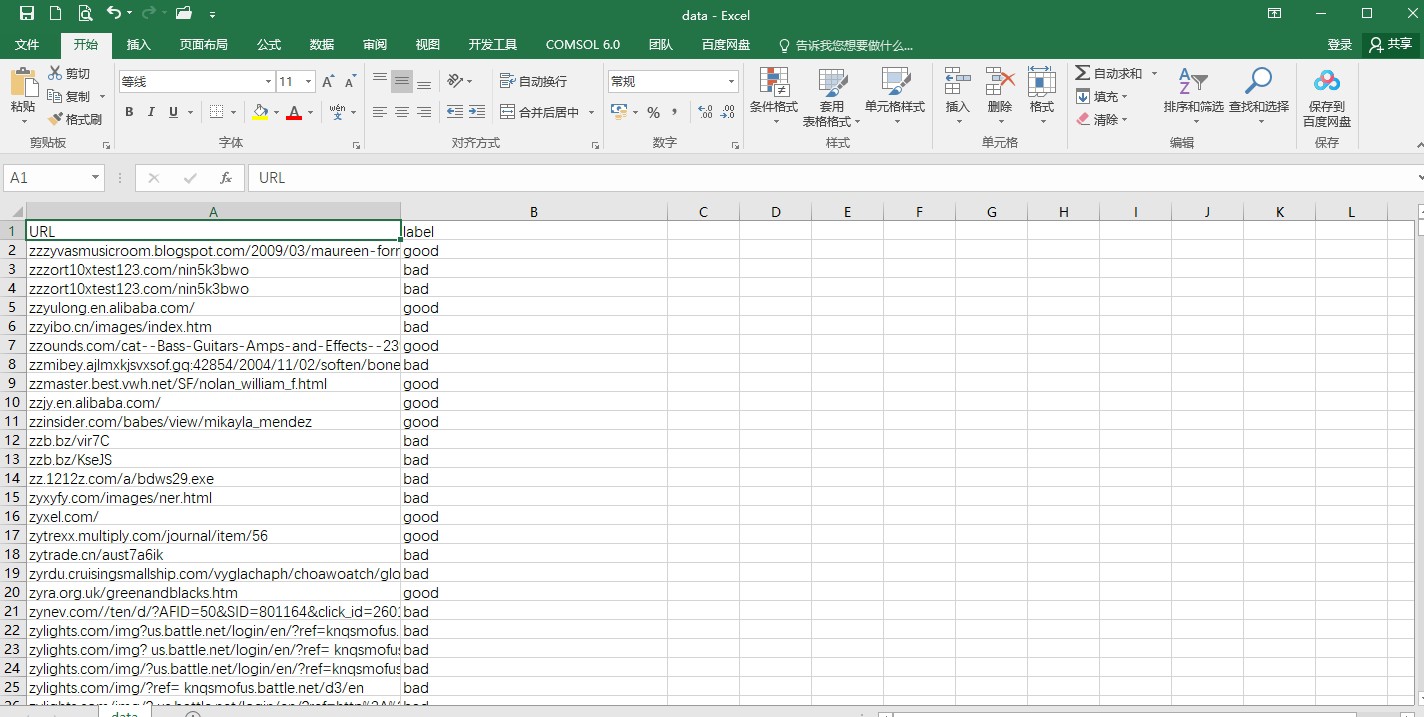Toggle bottom vertical alignment
The width and height of the screenshot is (1424, 717).
pyautogui.click(x=424, y=81)
